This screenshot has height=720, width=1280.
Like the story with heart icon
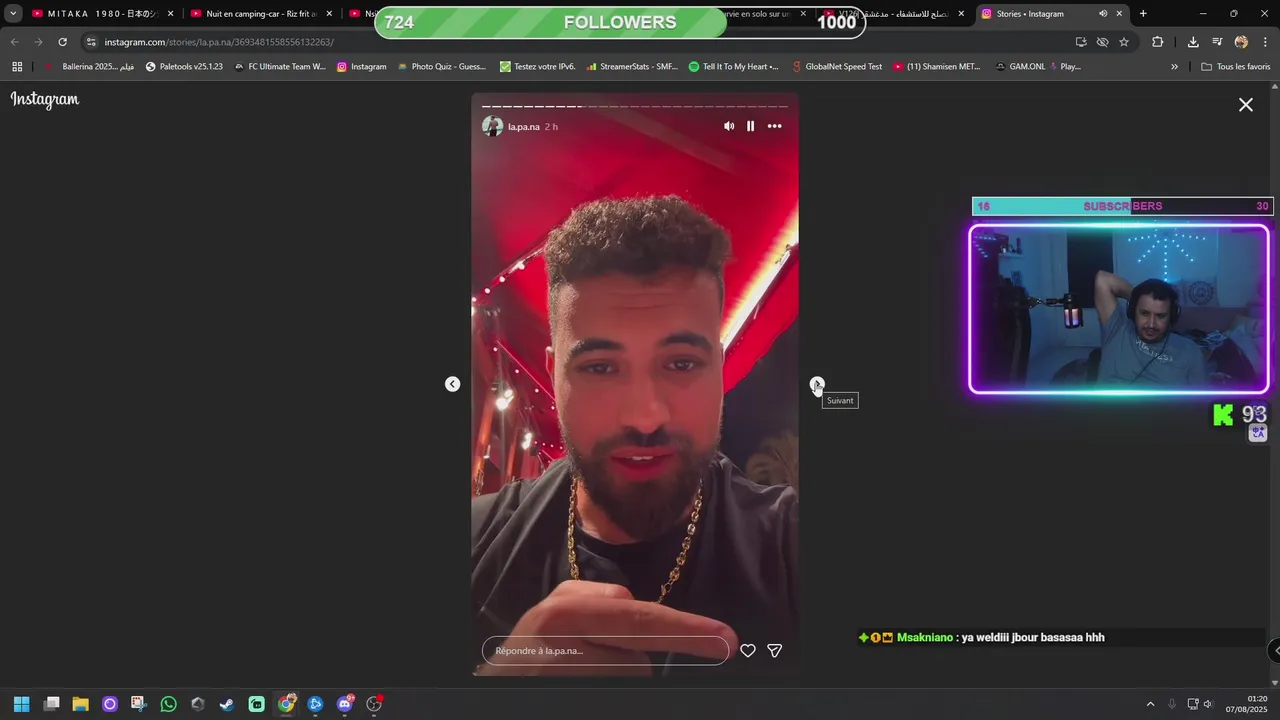pyautogui.click(x=747, y=651)
